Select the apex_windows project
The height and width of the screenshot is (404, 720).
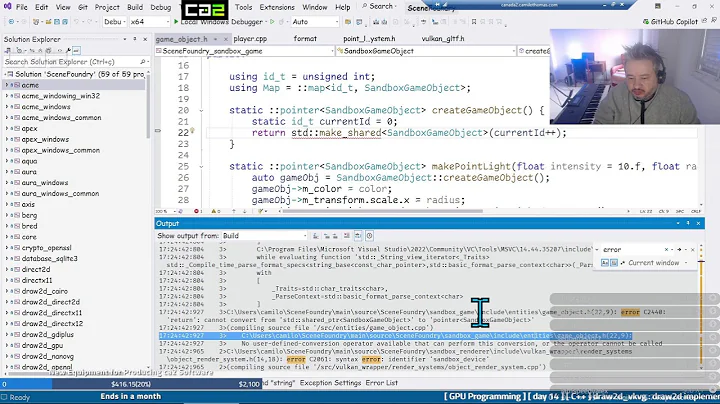click(x=45, y=139)
